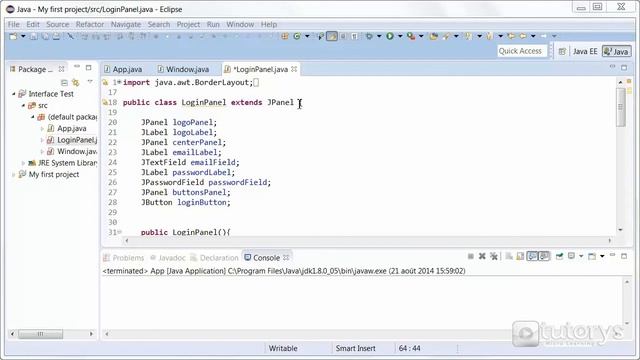The image size is (640, 360).
Task: Open the Run menu
Action: click(213, 24)
